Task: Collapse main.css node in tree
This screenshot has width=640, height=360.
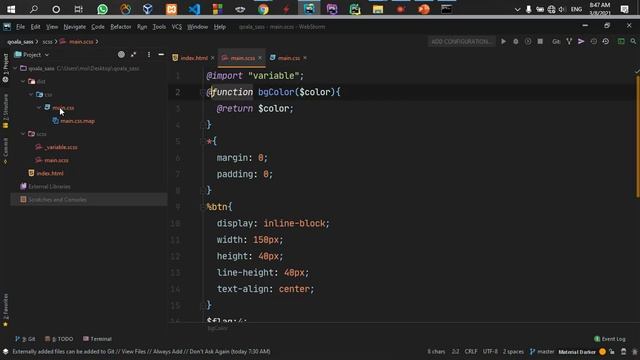Action: coord(39,108)
